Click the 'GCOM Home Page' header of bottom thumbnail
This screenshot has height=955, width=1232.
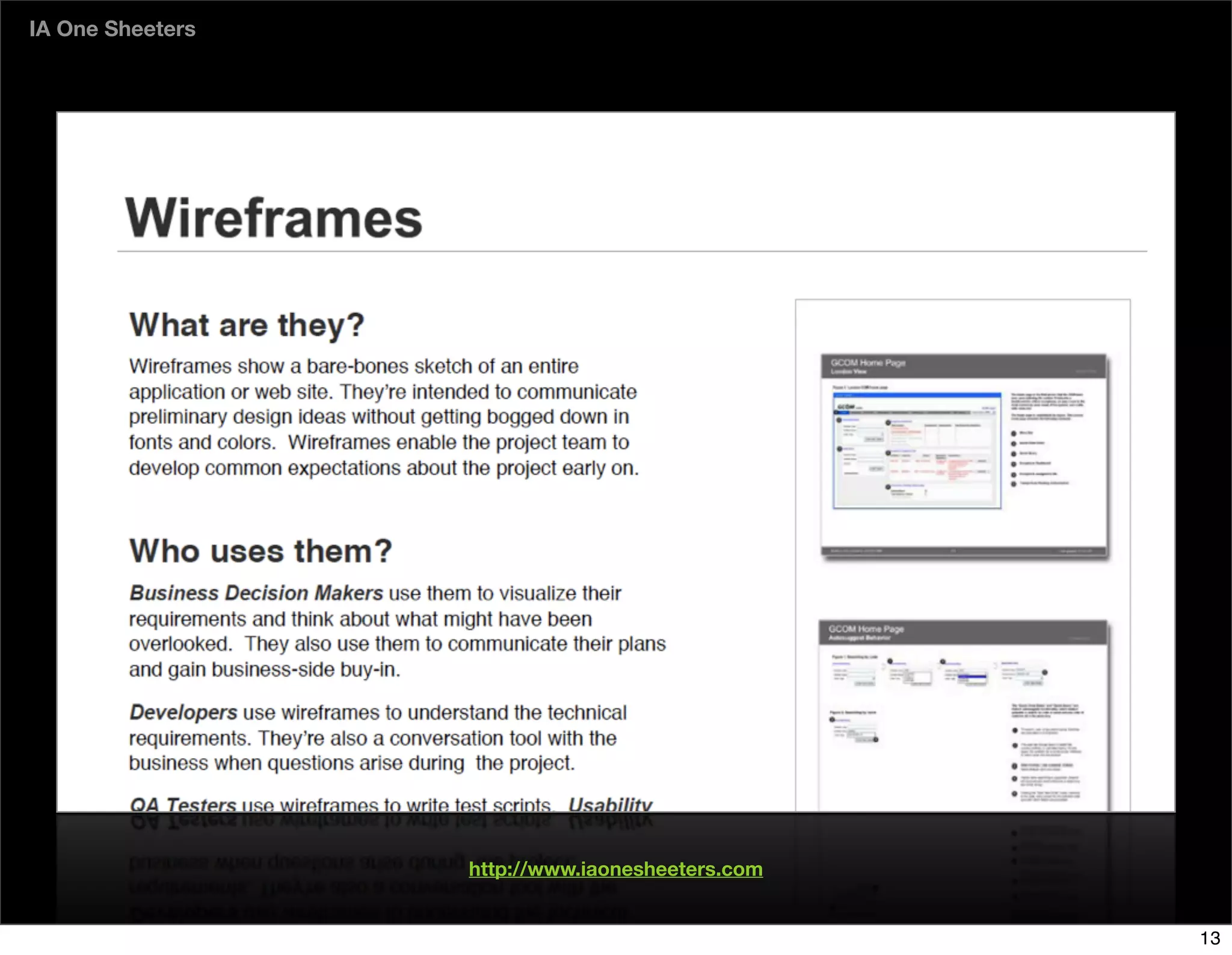coord(866,629)
